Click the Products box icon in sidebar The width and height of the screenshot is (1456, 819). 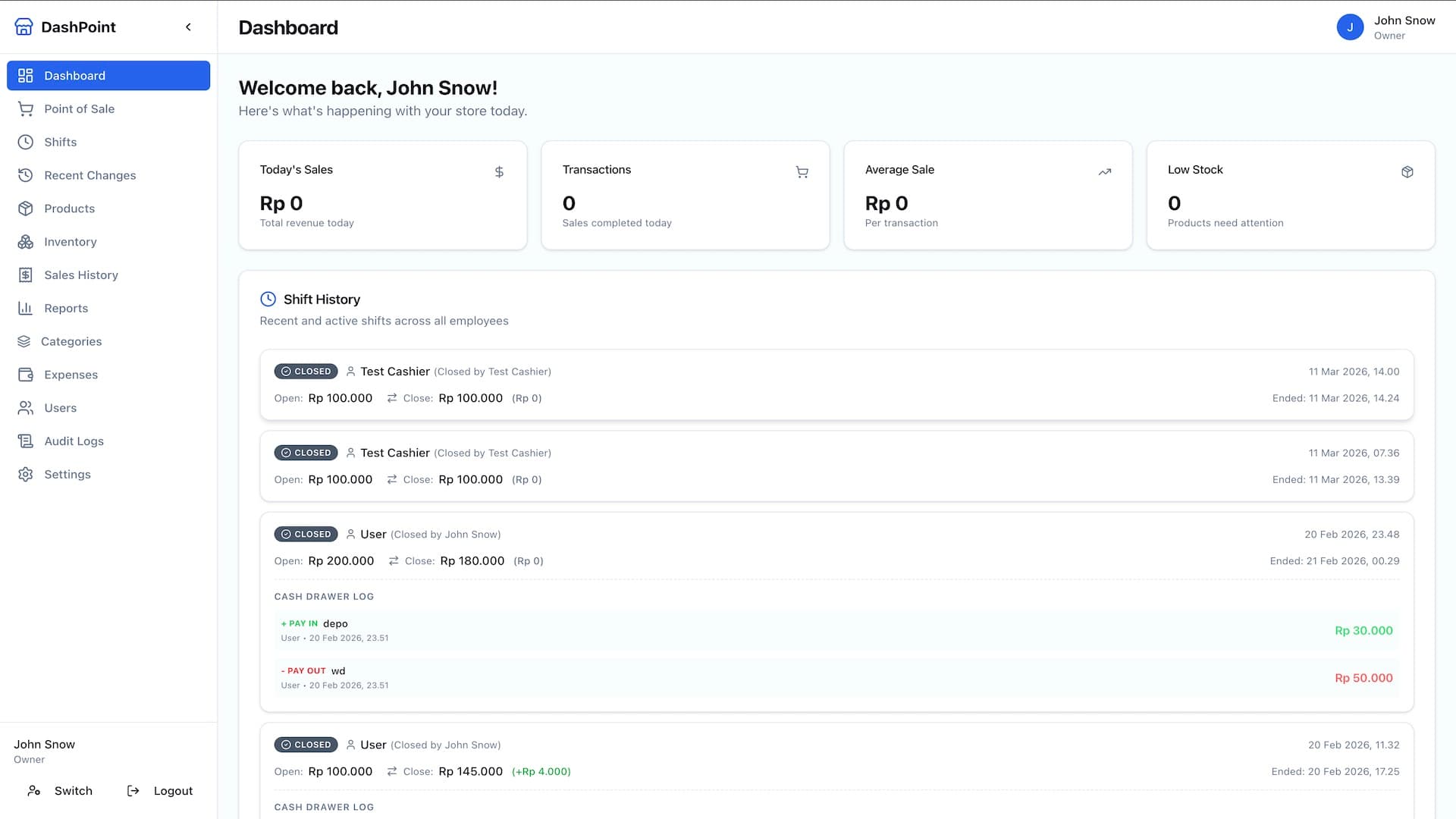[26, 209]
